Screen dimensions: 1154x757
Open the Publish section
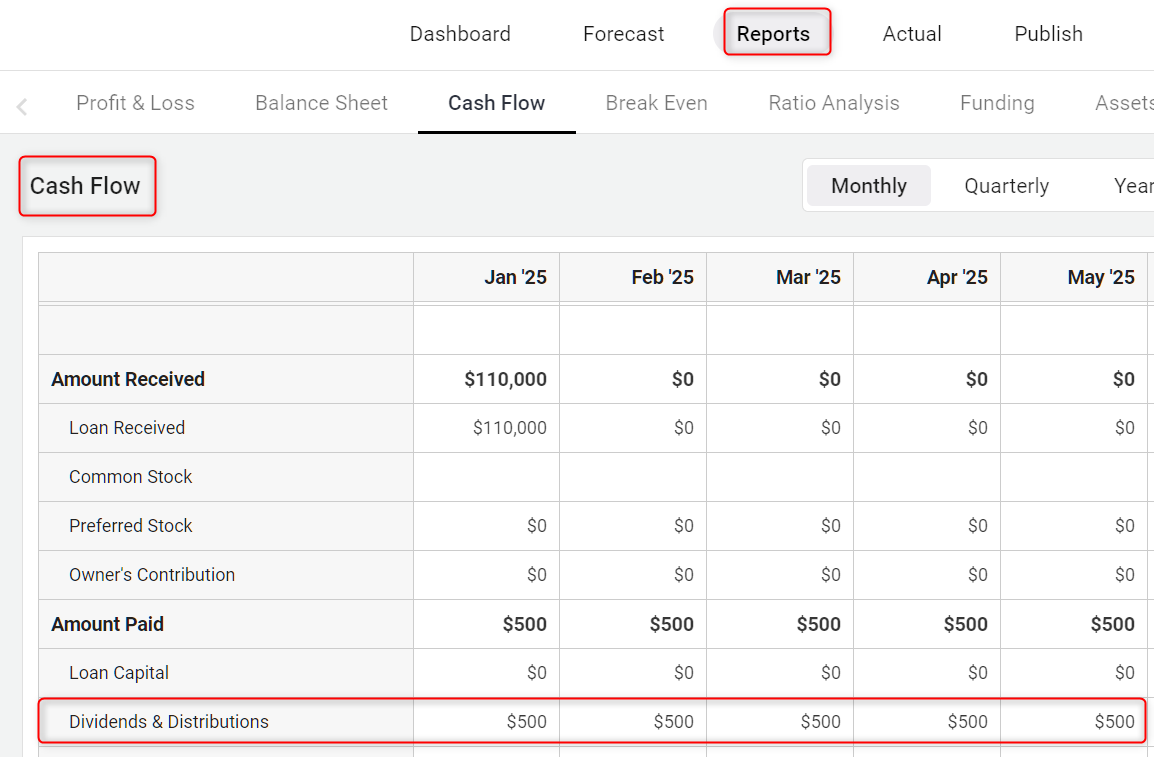click(1048, 34)
